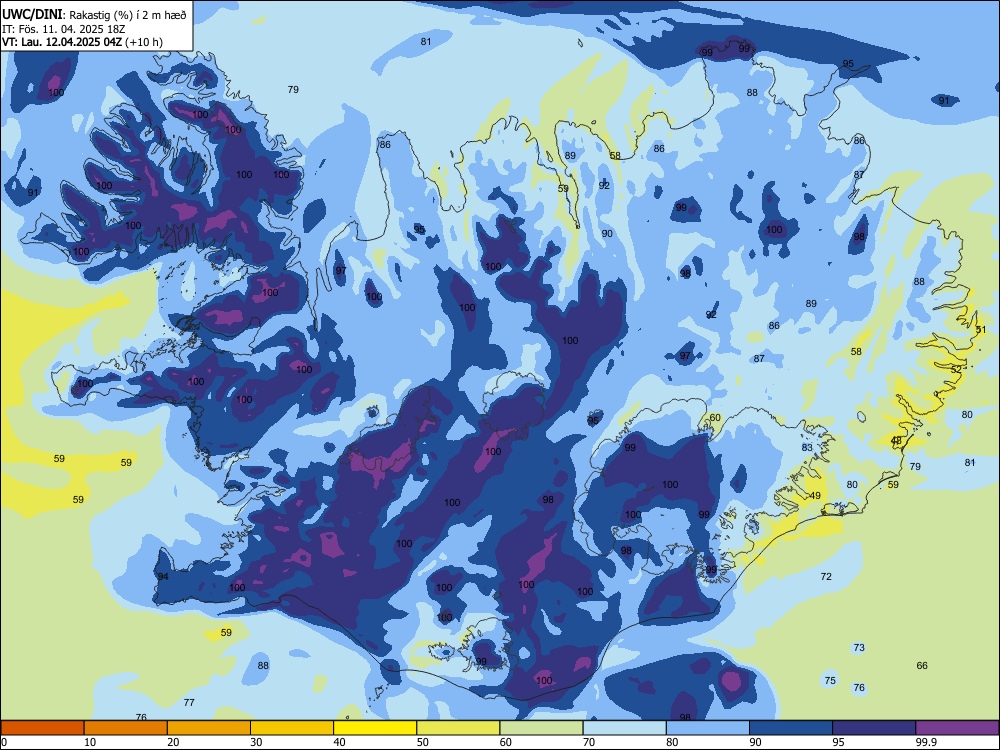Click the legend tick label '50'
Viewport: 1000px width, 750px height.
pyautogui.click(x=423, y=742)
